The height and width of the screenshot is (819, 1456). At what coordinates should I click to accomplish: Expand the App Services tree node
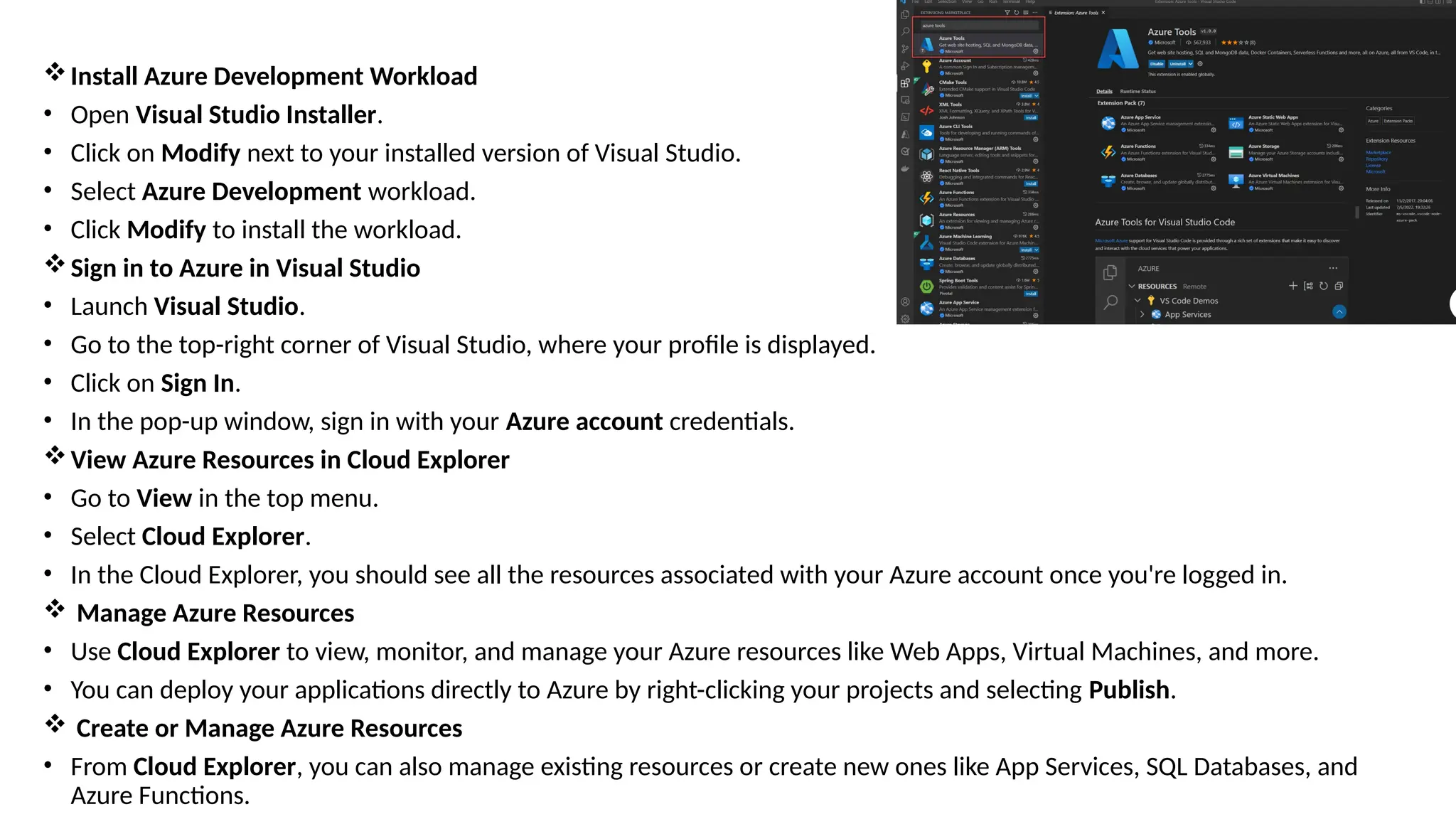[x=1142, y=314]
